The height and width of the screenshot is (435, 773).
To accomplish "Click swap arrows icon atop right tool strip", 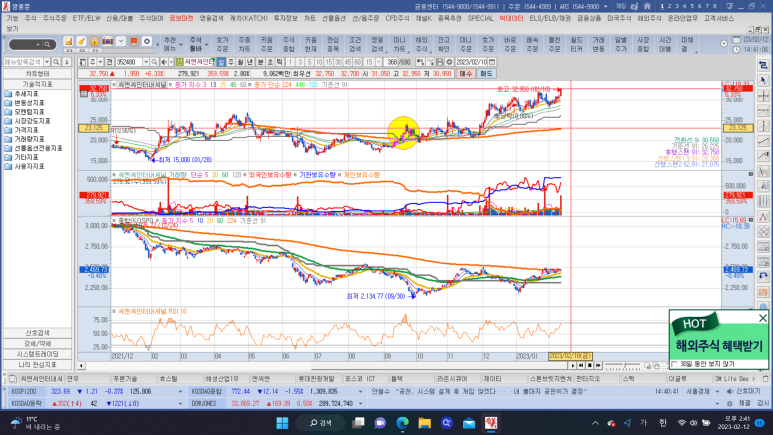I will click(763, 65).
